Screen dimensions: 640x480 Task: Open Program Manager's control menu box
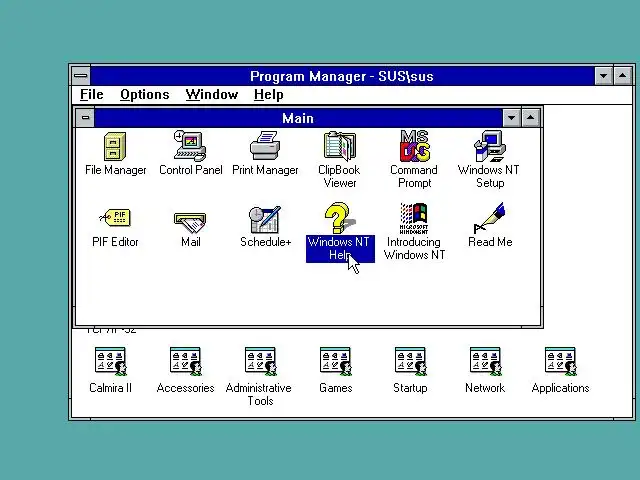[x=81, y=76]
